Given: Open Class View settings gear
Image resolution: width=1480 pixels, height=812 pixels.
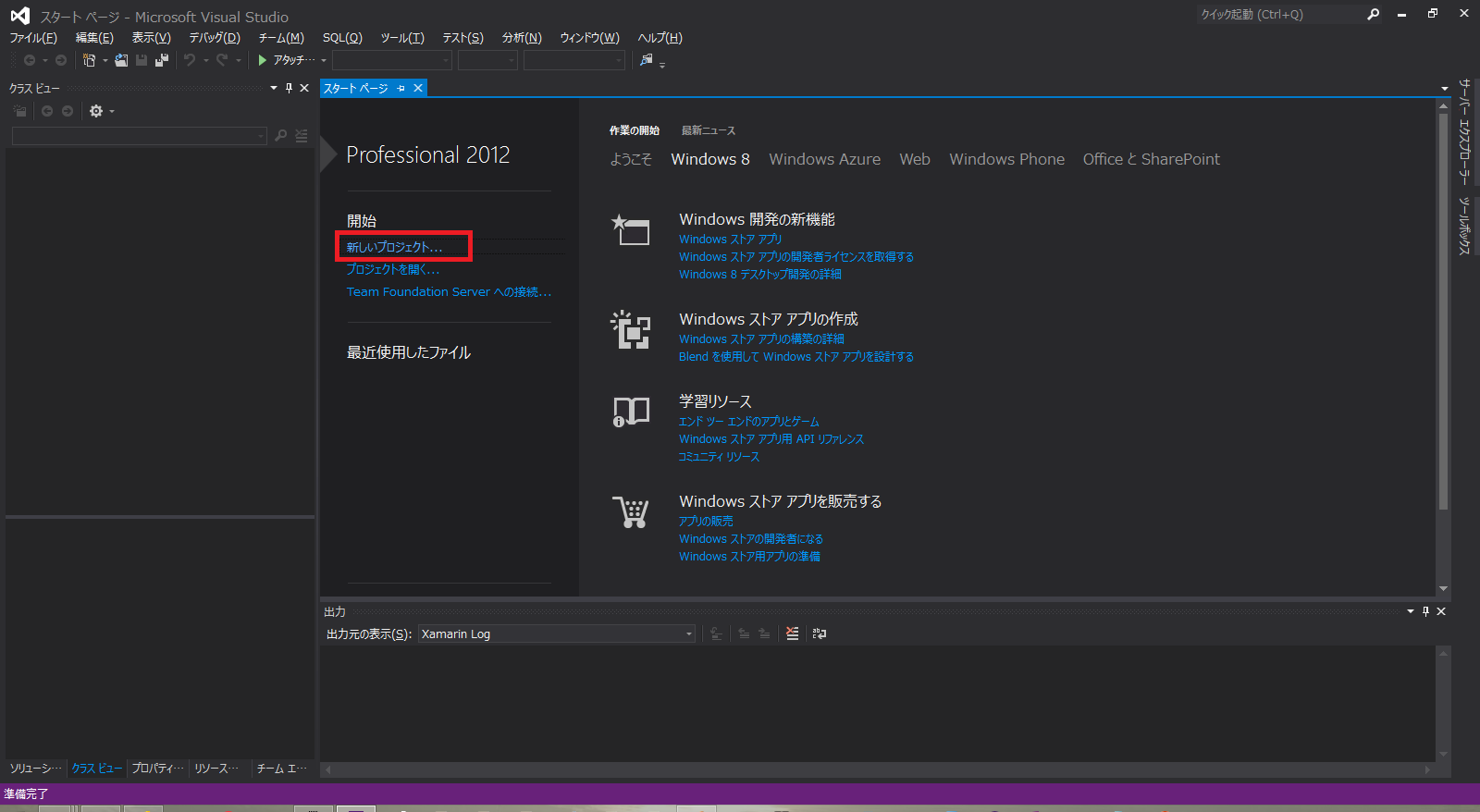Looking at the screenshot, I should [x=95, y=111].
